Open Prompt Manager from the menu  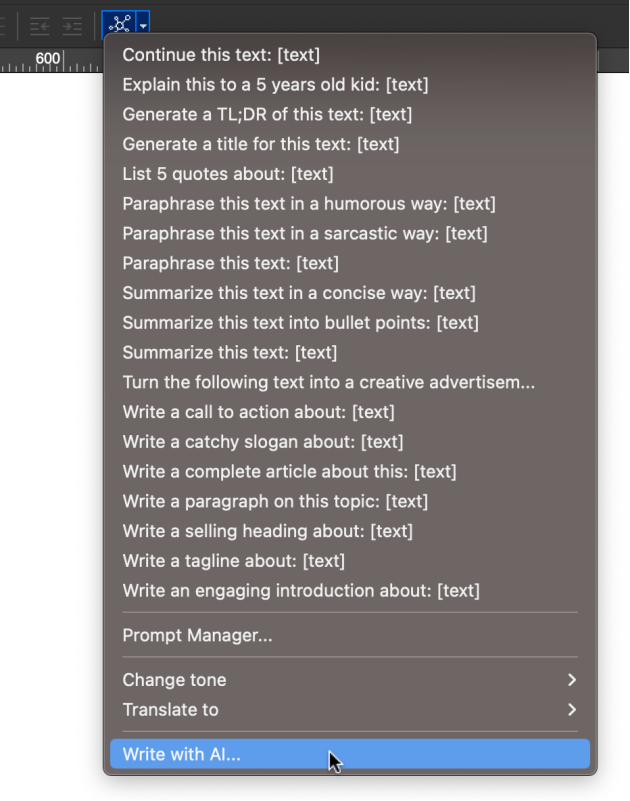[197, 635]
